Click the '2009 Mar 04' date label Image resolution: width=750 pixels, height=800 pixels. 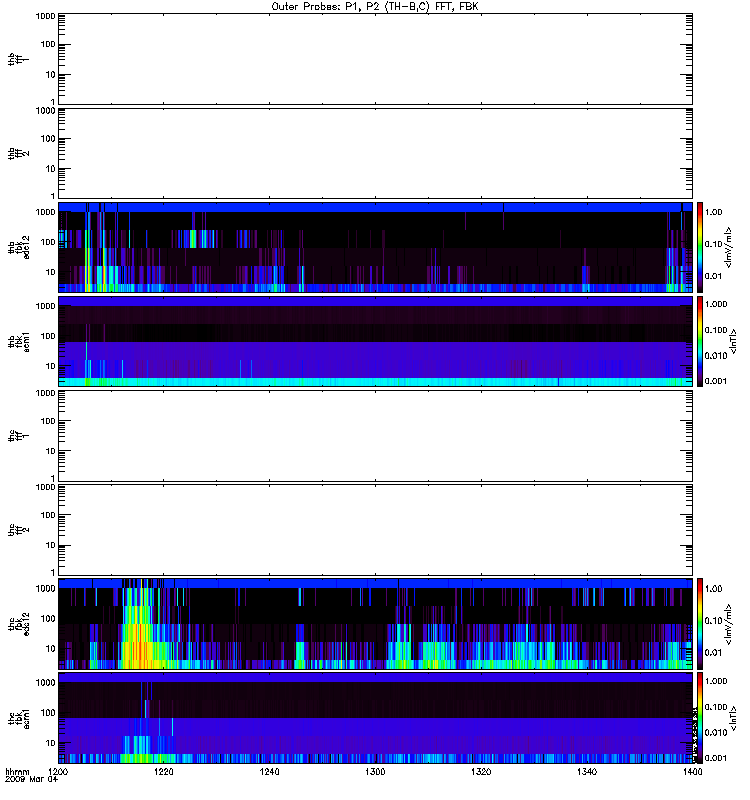point(32,779)
